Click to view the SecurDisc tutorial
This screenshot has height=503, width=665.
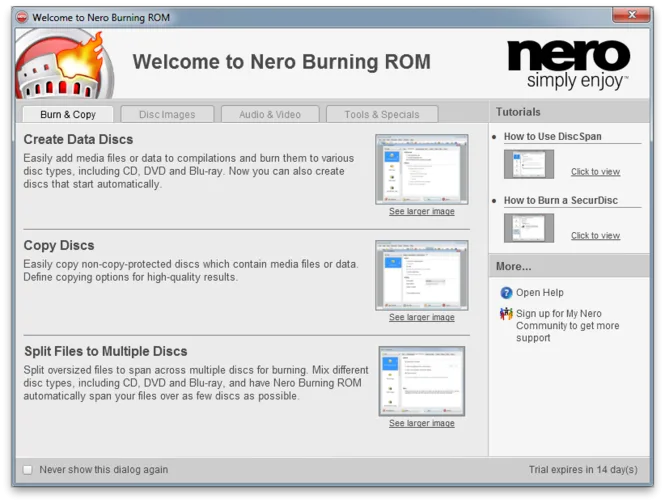[595, 235]
